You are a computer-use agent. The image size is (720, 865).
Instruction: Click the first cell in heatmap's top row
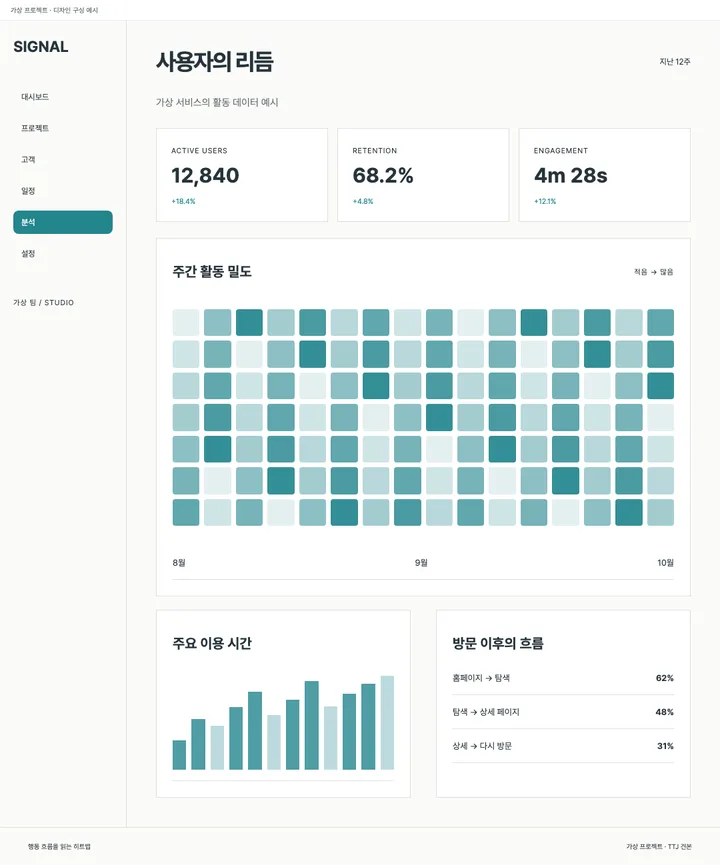tap(186, 323)
